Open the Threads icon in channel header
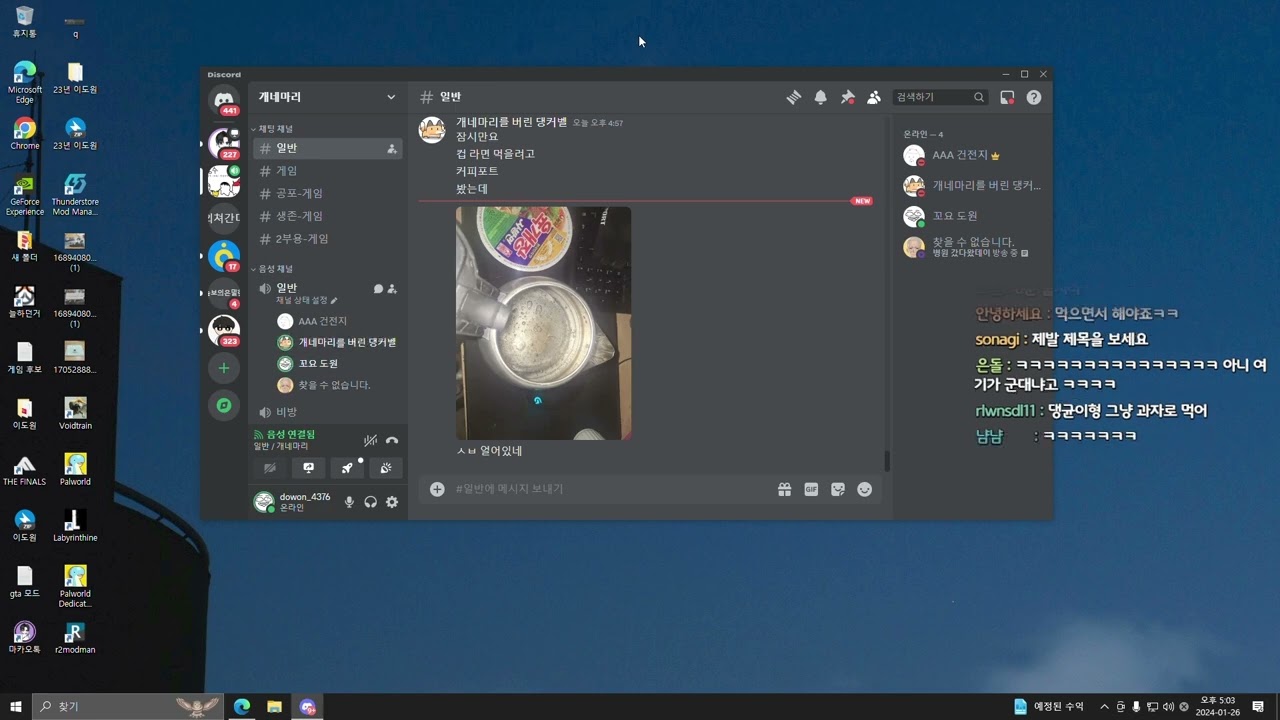1280x720 pixels. click(794, 97)
